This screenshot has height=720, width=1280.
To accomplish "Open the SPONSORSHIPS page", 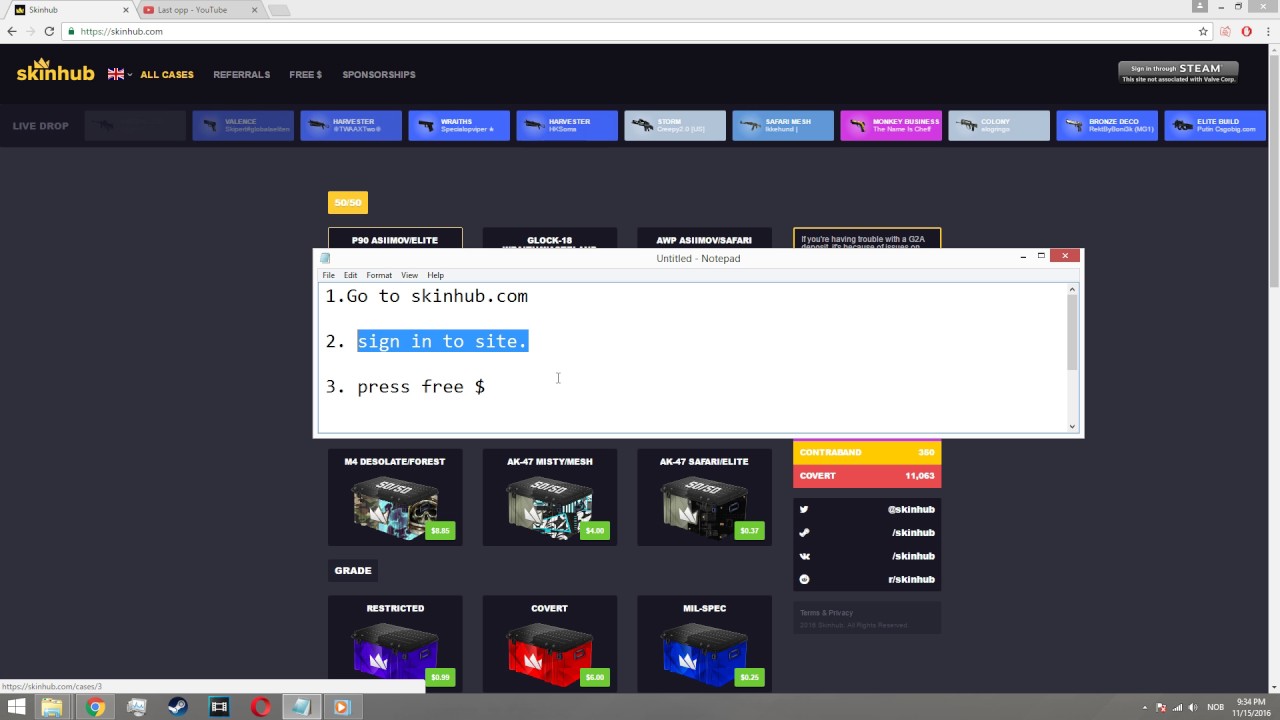I will tap(379, 75).
